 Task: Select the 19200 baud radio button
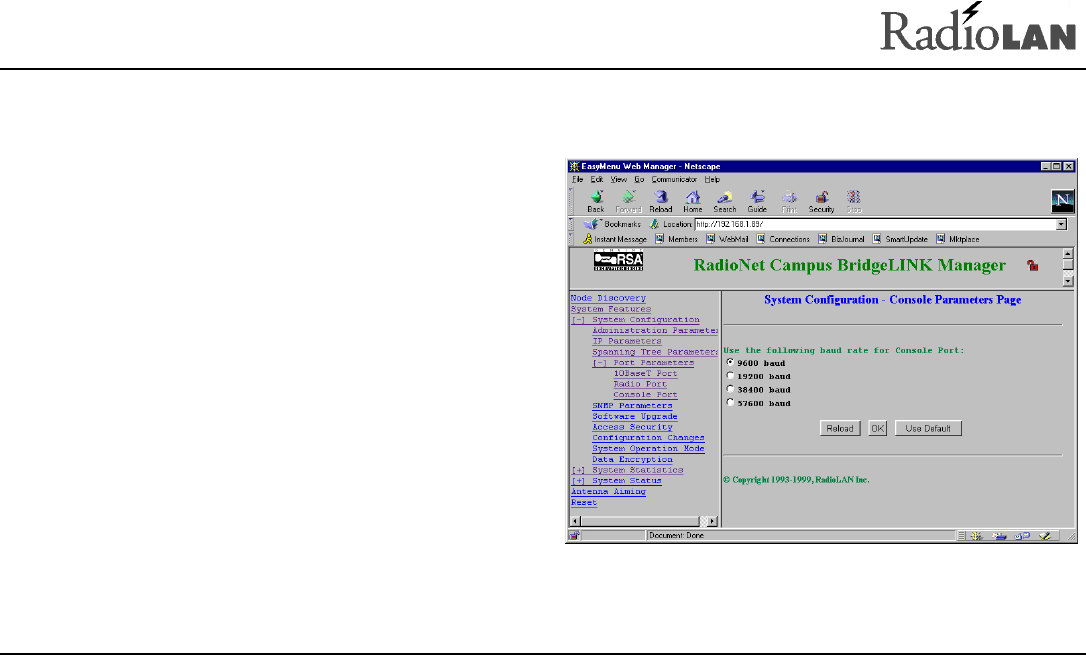[730, 376]
